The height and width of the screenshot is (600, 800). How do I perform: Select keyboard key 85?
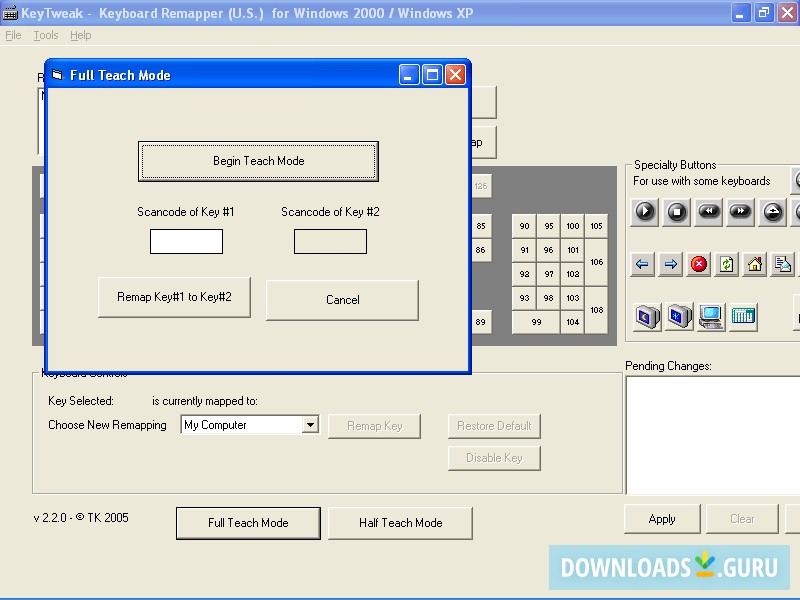point(481,226)
